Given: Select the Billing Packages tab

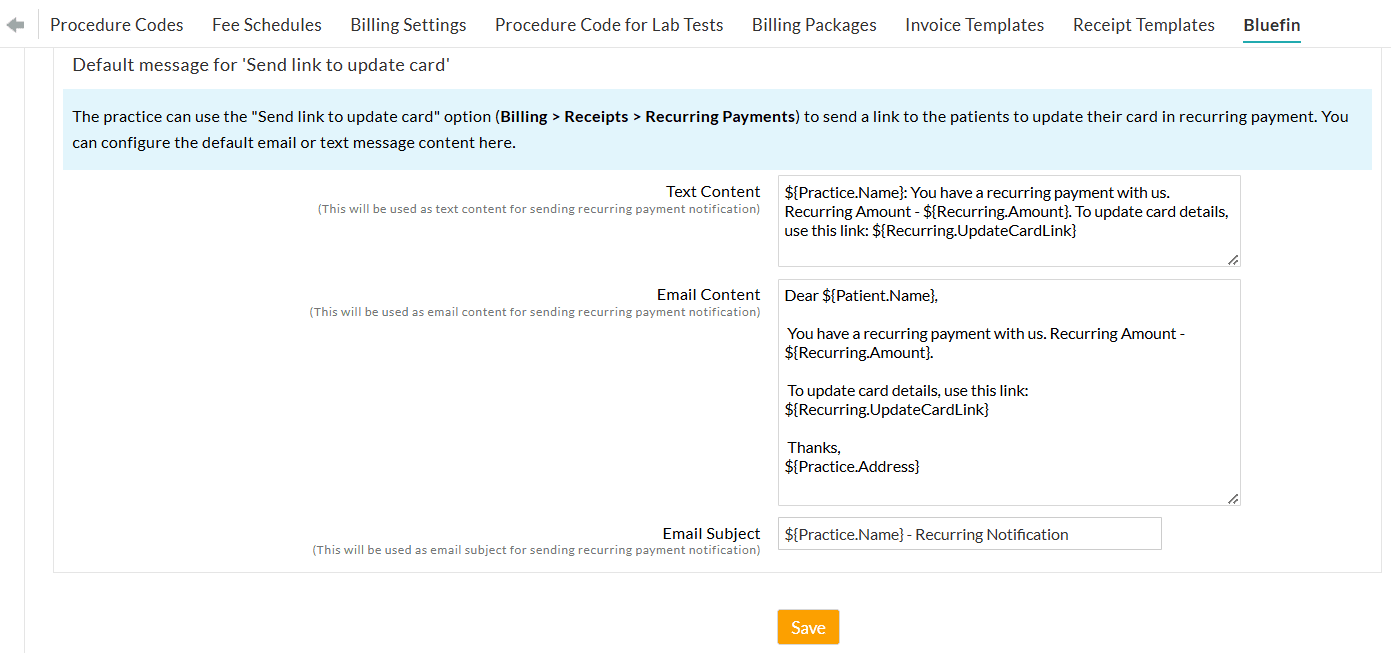Looking at the screenshot, I should point(814,25).
